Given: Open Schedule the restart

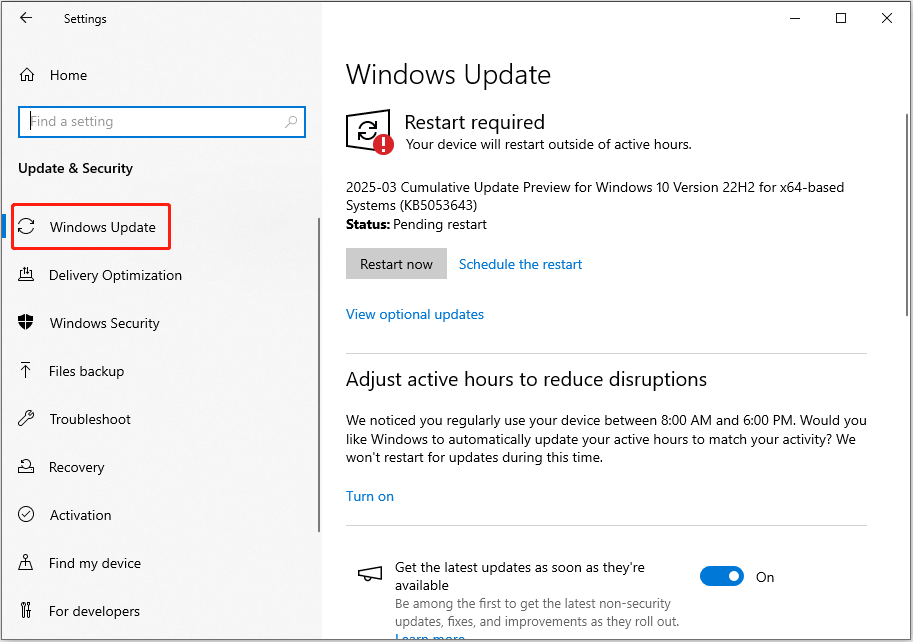Looking at the screenshot, I should click(x=520, y=263).
